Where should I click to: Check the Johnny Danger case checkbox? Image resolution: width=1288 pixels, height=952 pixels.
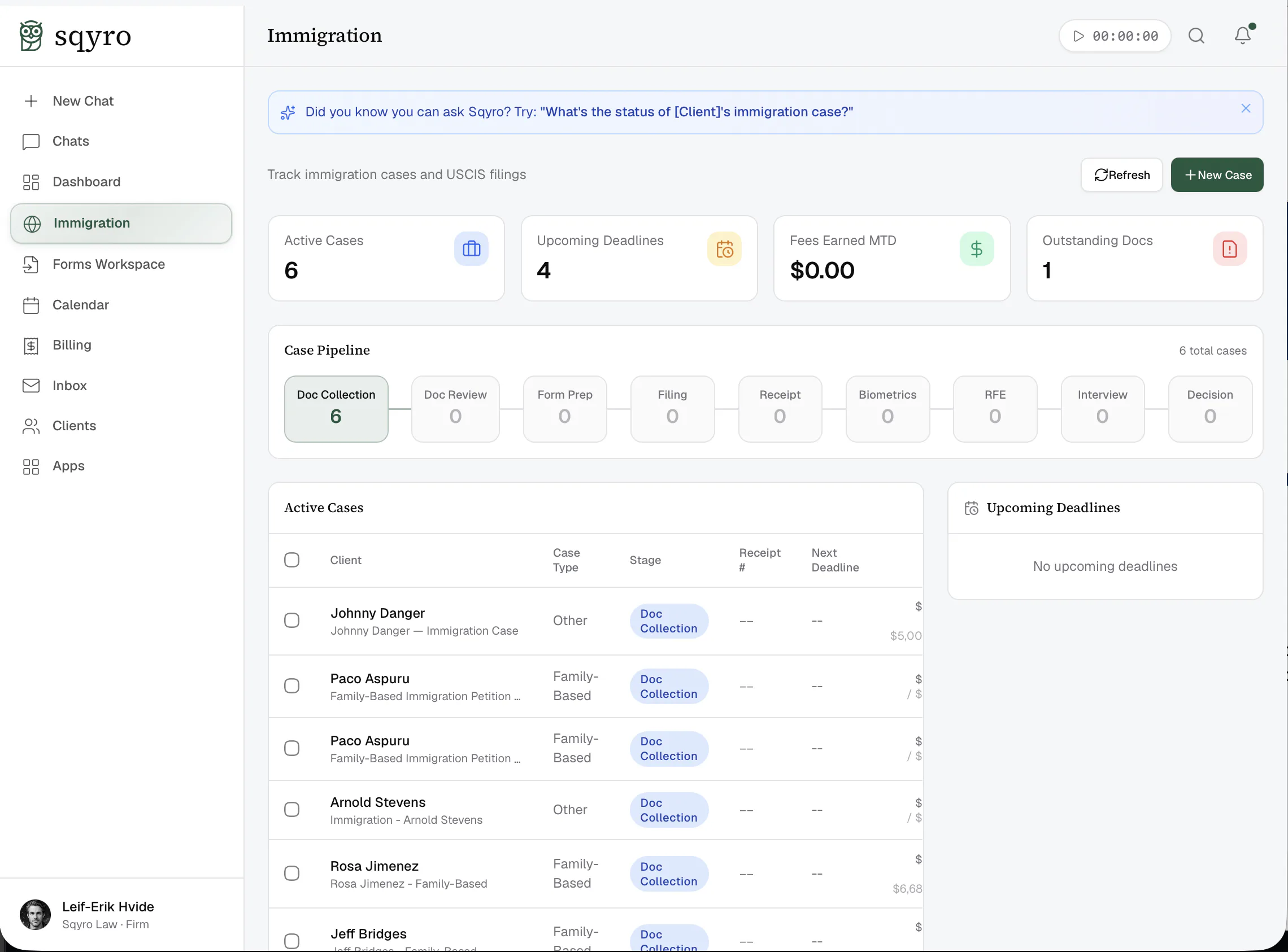[x=291, y=620]
